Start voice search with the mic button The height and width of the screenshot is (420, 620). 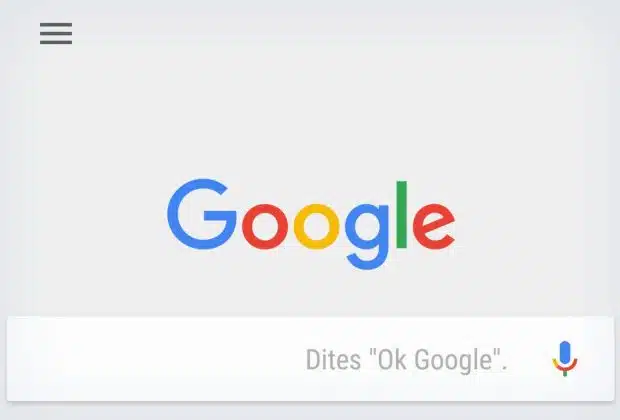(x=565, y=358)
